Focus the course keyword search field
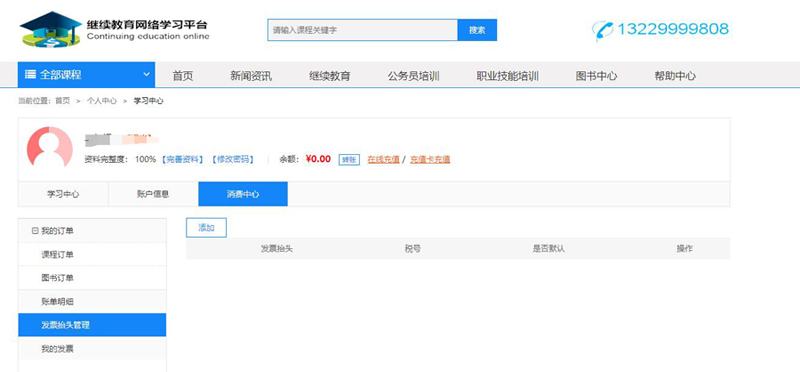The width and height of the screenshot is (800, 372). [363, 30]
